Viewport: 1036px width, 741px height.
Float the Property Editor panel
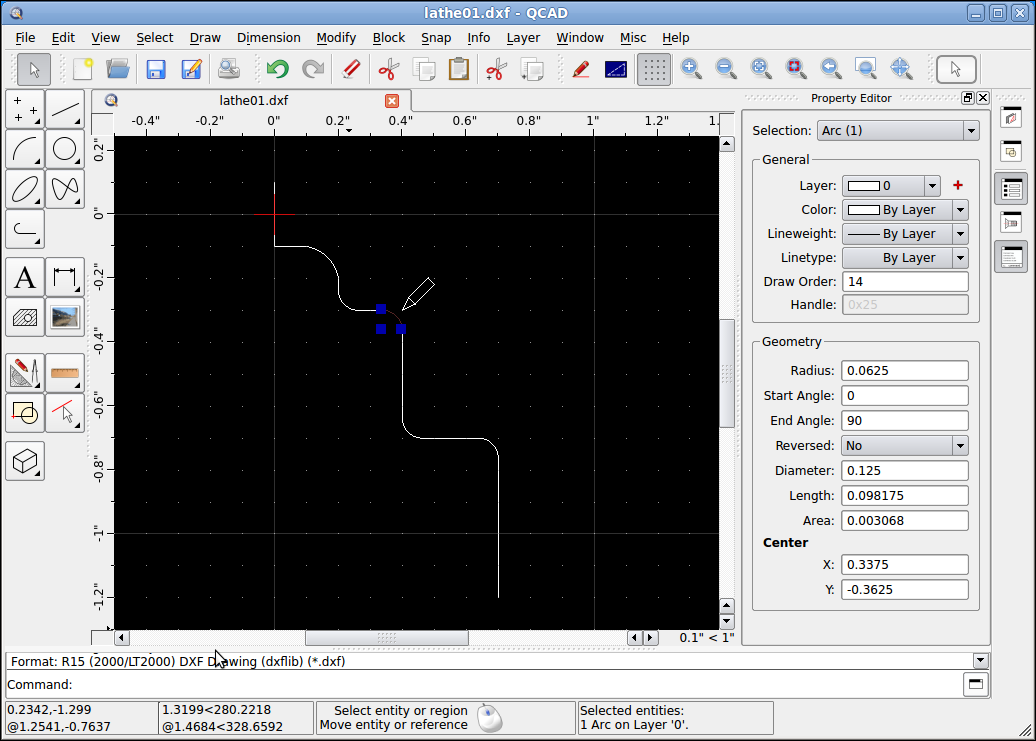pos(968,98)
